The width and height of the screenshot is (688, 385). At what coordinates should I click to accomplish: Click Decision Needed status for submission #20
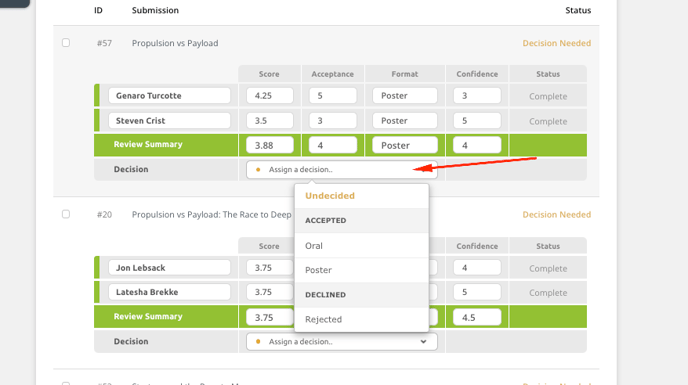coord(556,215)
